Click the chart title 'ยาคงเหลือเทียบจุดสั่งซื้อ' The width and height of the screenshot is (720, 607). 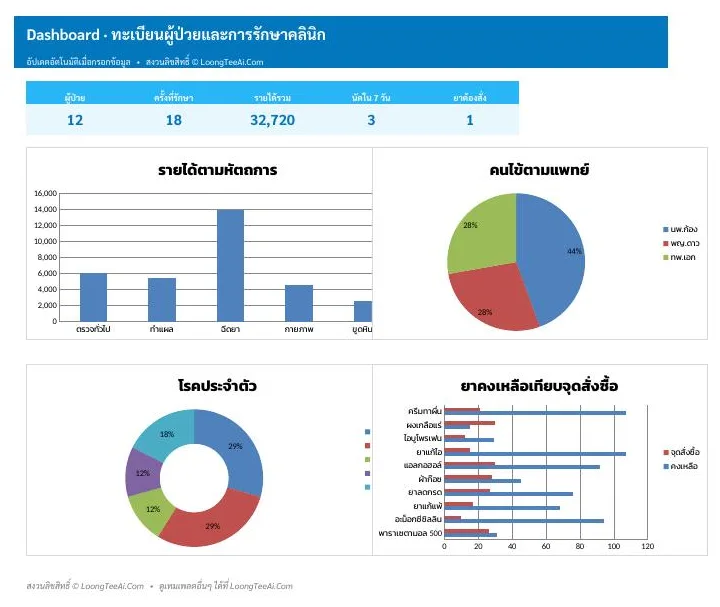coord(540,386)
